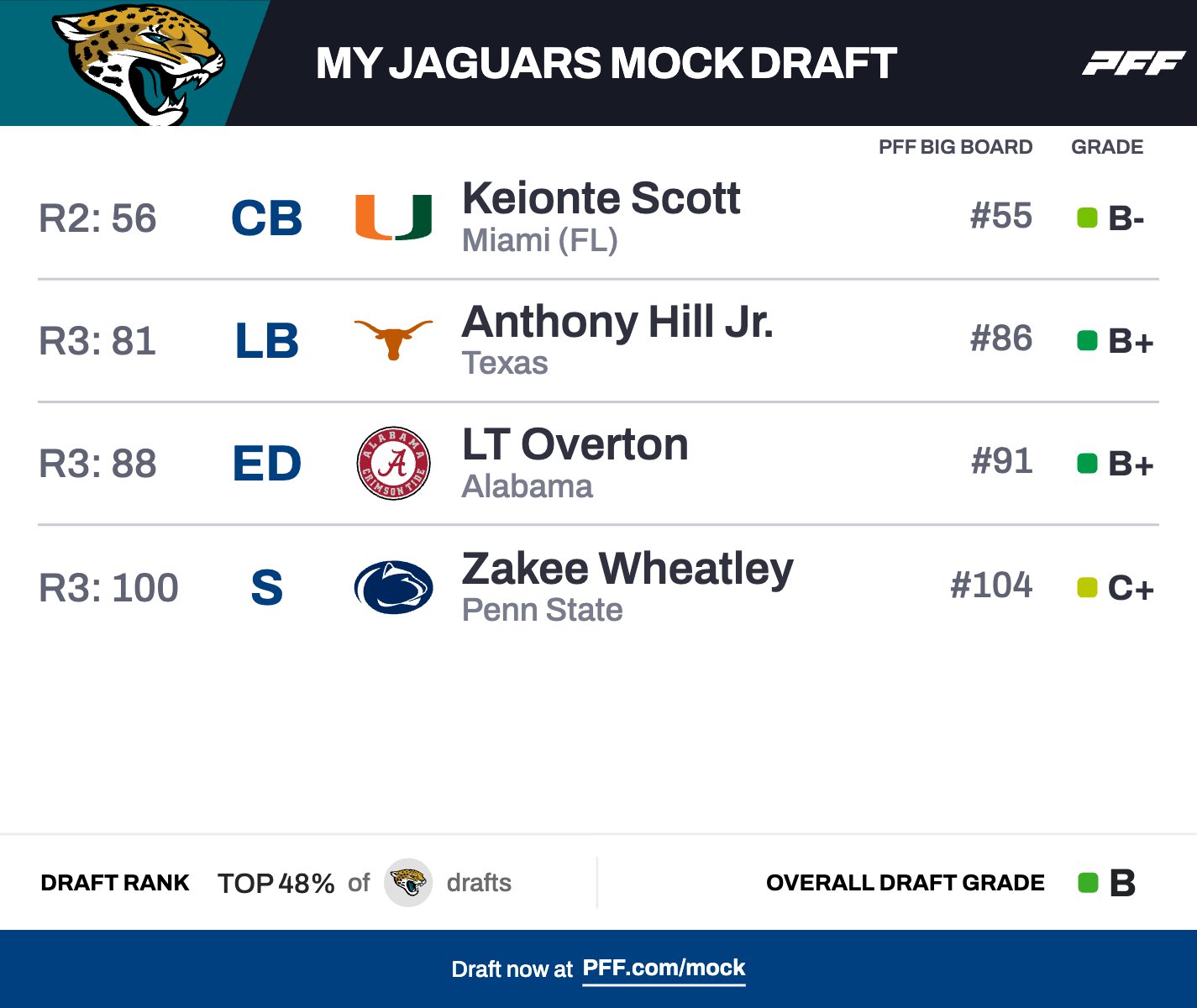Viewport: 1197px width, 1008px height.
Task: Select player name LT Overton
Action: (x=575, y=444)
